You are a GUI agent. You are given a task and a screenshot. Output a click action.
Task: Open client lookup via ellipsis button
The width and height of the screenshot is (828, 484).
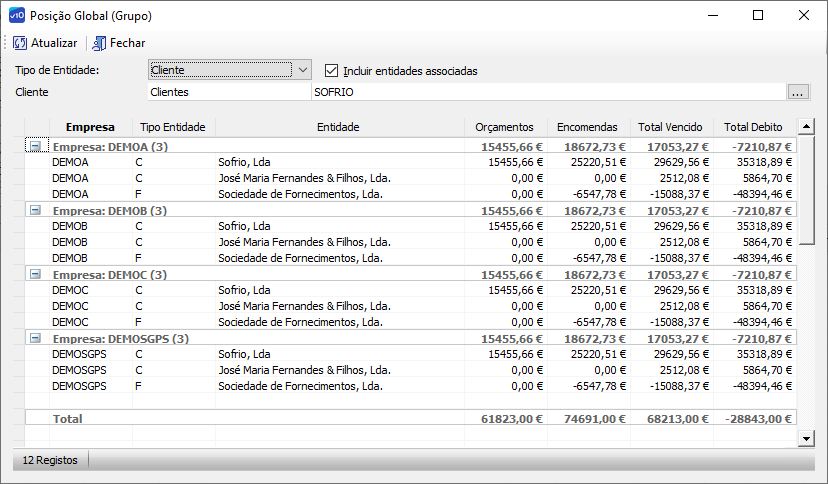pyautogui.click(x=798, y=92)
